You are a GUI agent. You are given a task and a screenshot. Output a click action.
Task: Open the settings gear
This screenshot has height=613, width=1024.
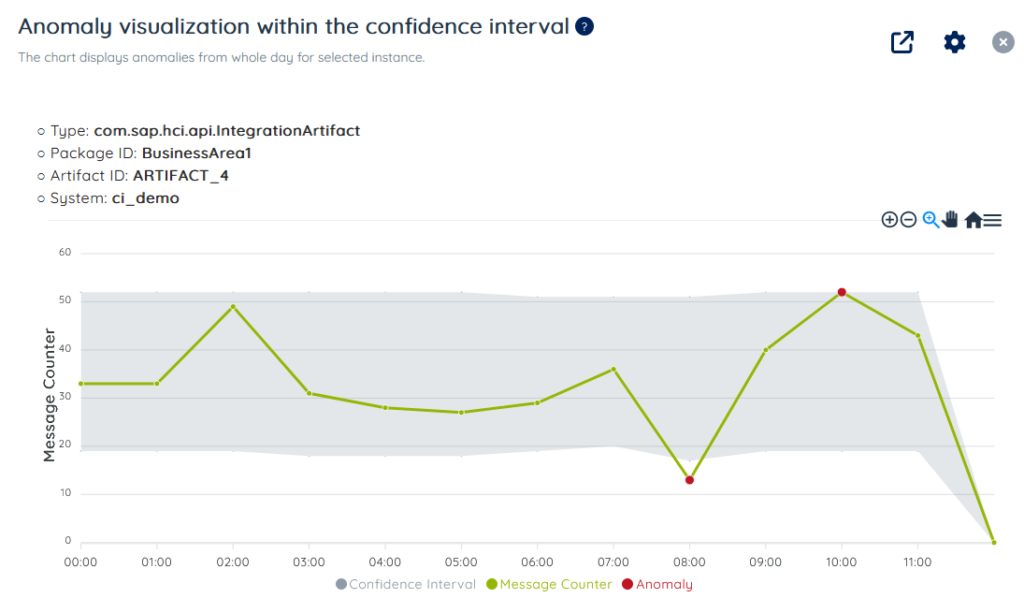955,42
